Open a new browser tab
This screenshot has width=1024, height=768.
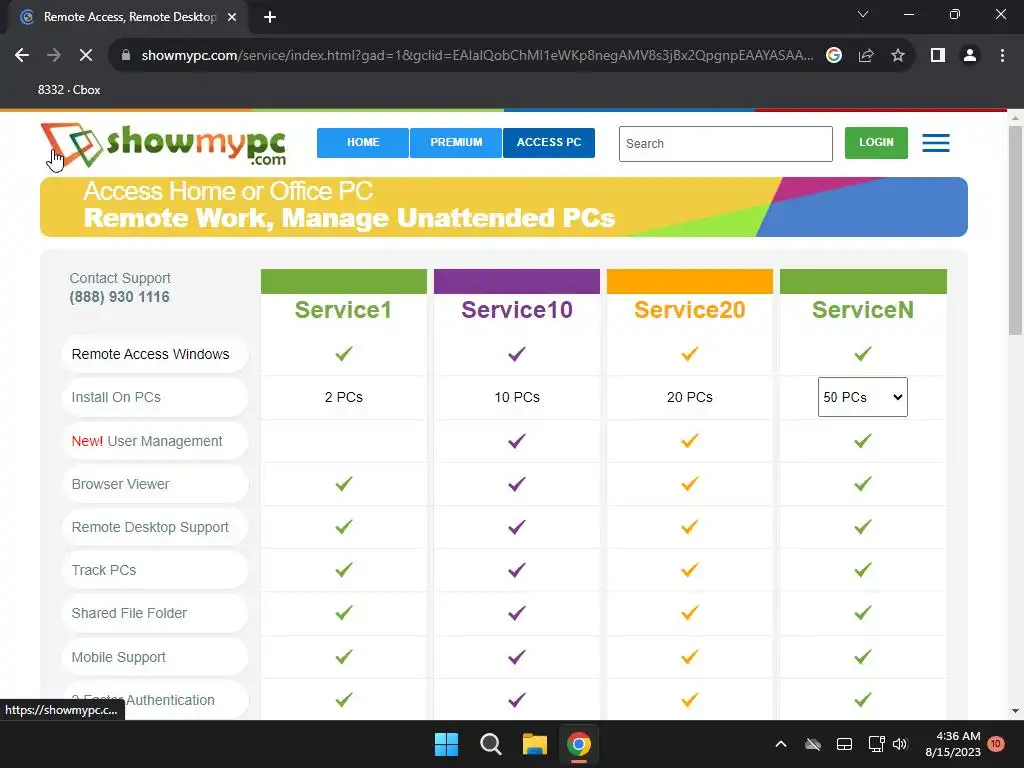pyautogui.click(x=270, y=17)
